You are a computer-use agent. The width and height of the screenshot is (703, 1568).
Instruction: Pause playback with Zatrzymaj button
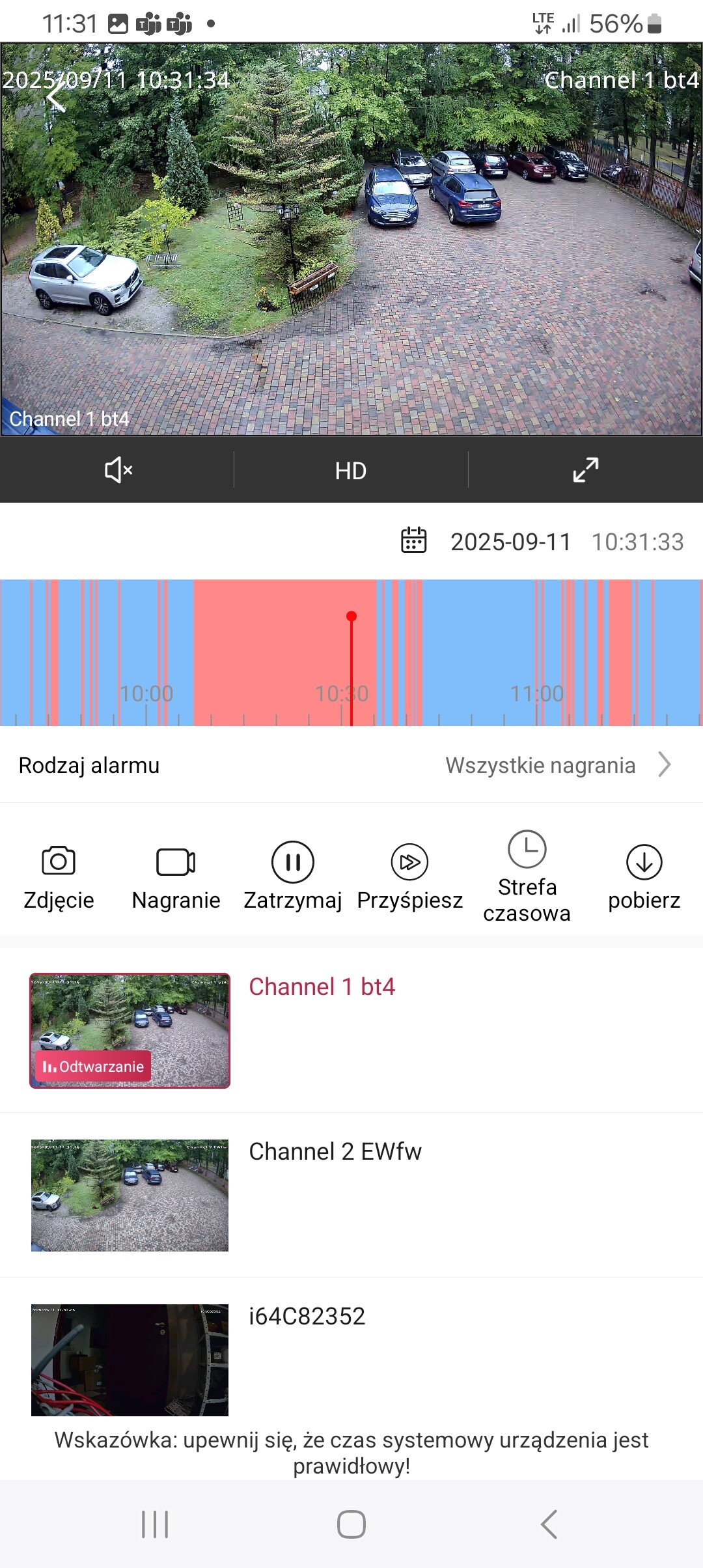[293, 862]
